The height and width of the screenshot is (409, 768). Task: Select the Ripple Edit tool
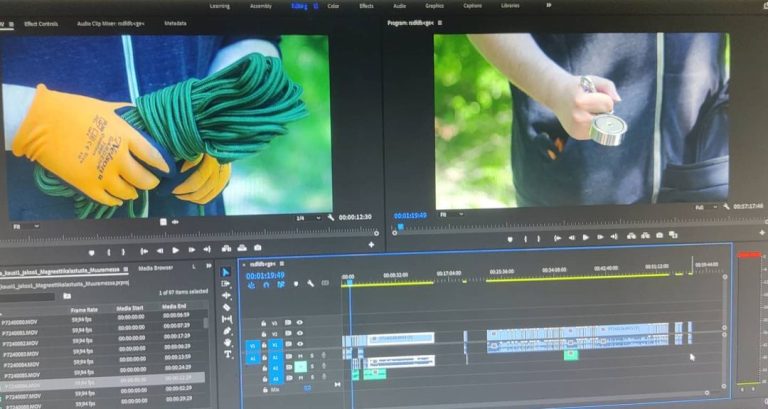click(227, 295)
